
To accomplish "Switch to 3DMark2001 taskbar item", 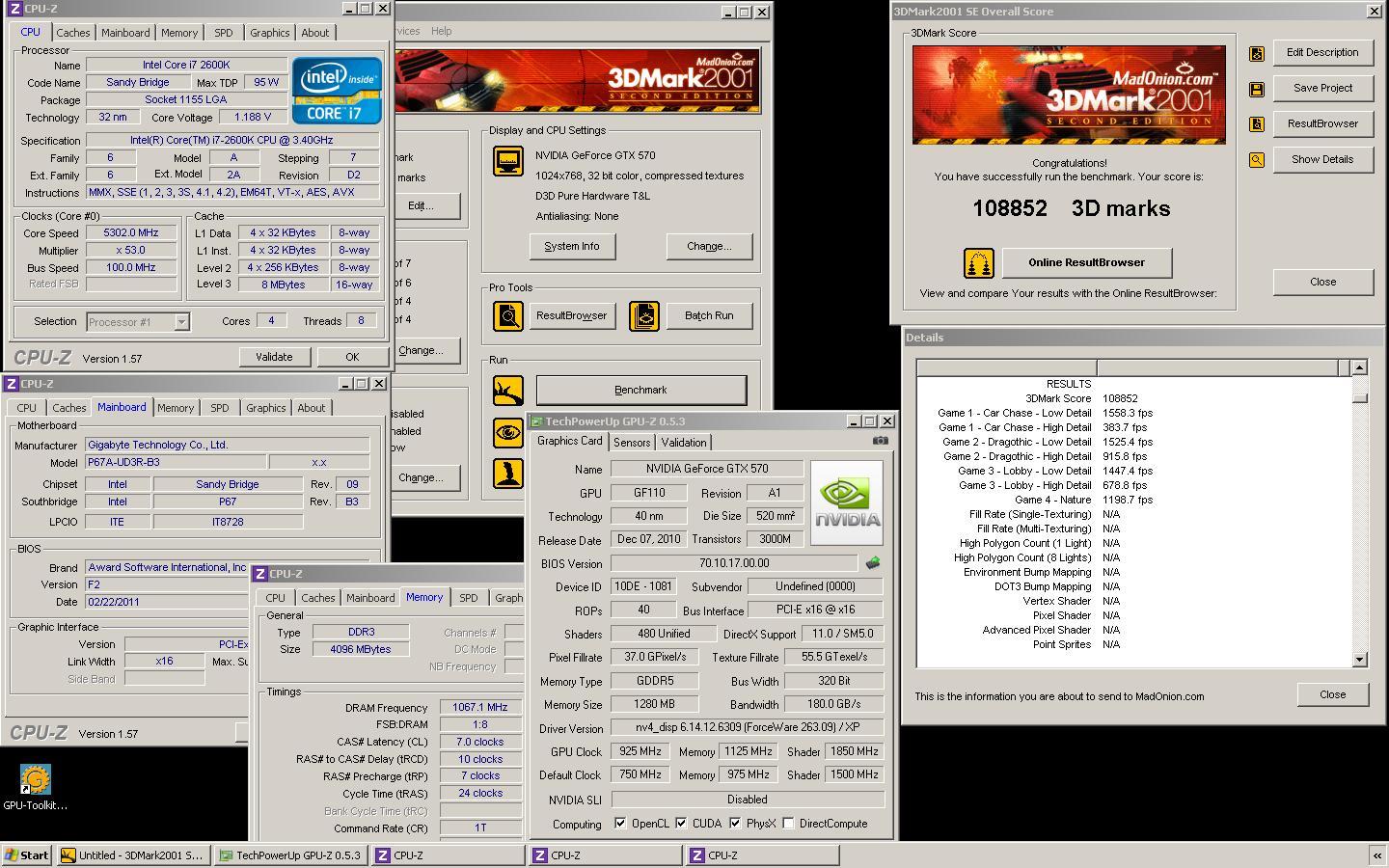I will [x=133, y=855].
